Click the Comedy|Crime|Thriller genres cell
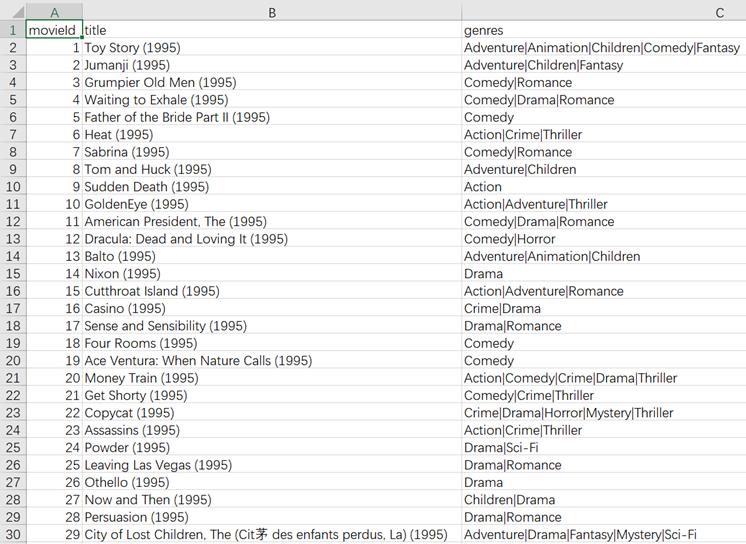 pyautogui.click(x=604, y=395)
